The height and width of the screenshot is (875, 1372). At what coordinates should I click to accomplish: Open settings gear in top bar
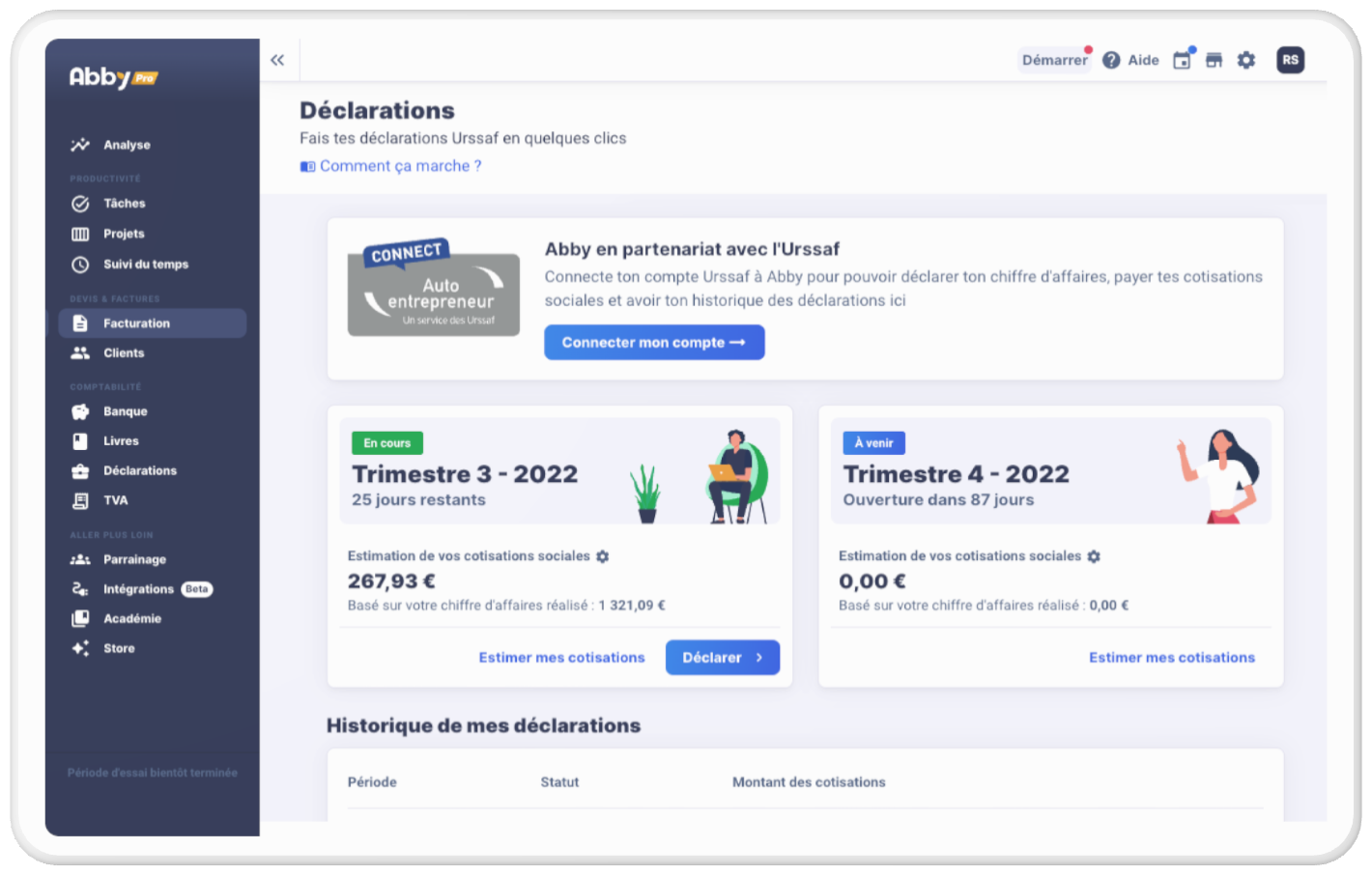(x=1246, y=60)
